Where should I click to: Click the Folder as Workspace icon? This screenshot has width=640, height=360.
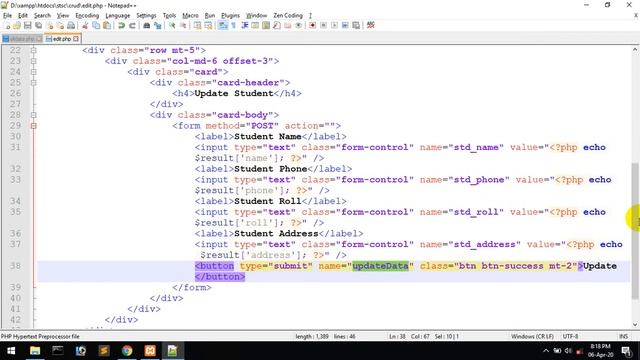point(288,25)
